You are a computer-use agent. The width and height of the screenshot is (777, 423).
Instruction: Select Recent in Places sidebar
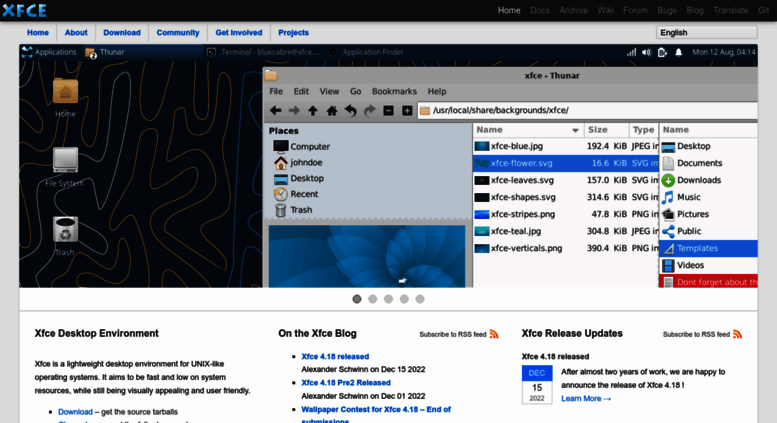point(296,194)
